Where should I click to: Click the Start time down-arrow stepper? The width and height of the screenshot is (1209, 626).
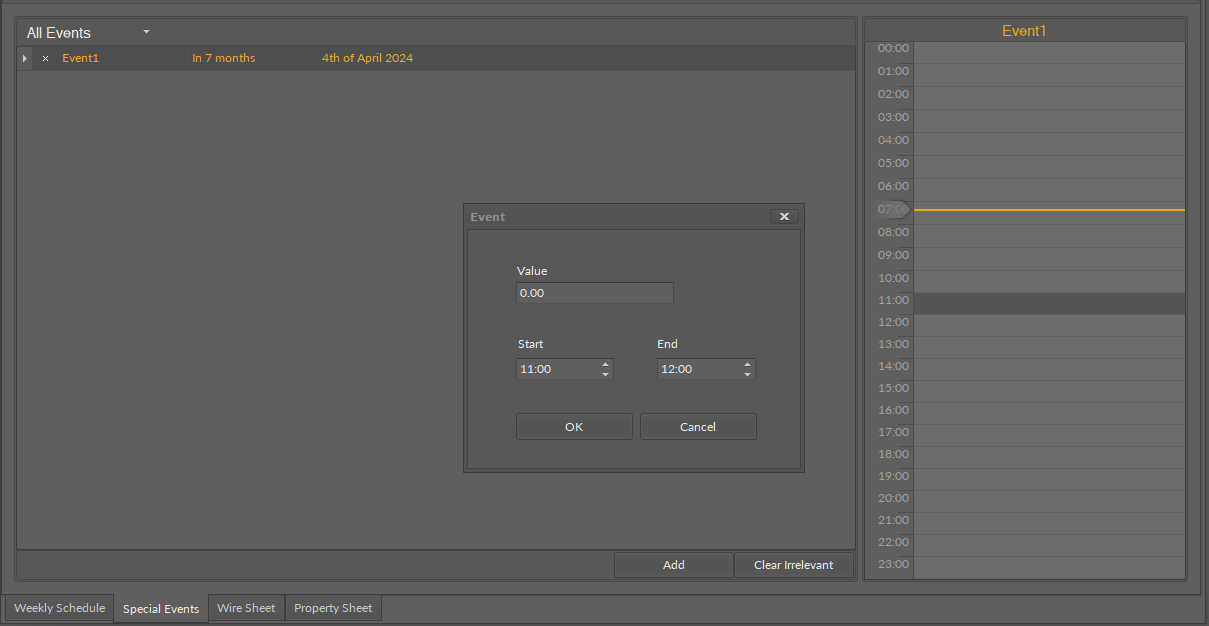pyautogui.click(x=604, y=374)
